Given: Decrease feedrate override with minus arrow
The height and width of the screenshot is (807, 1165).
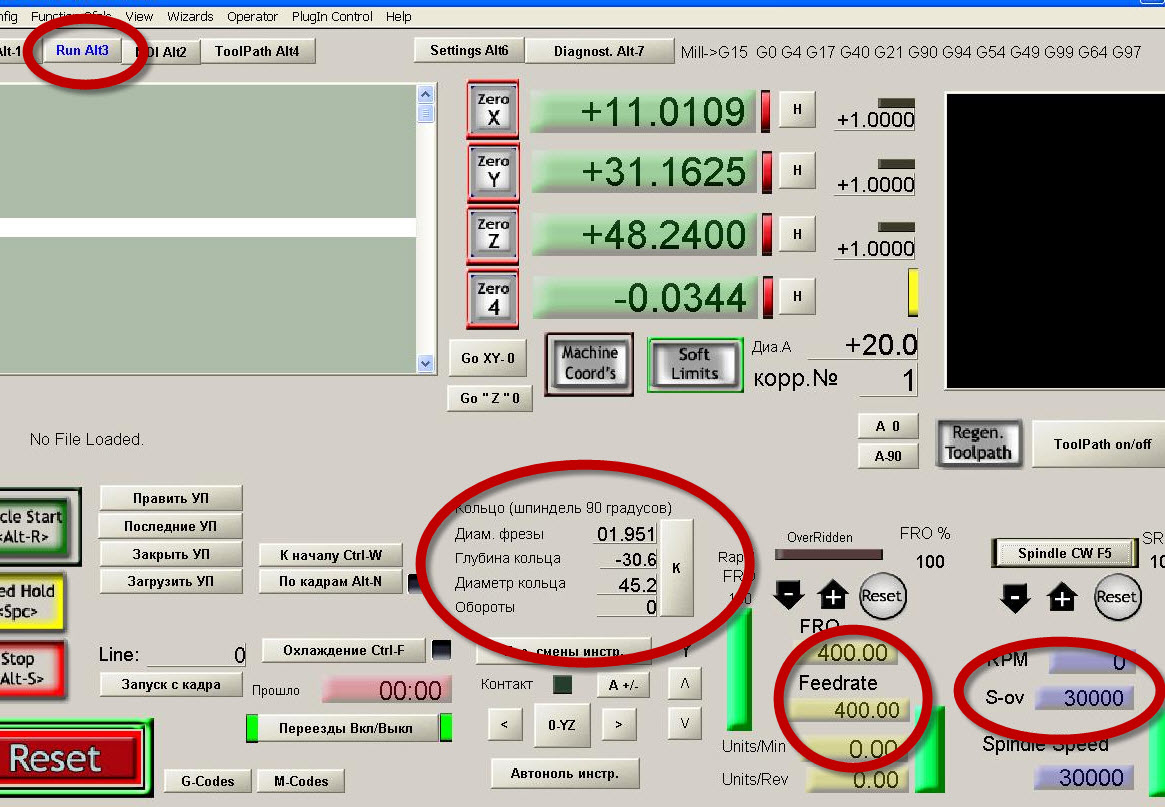Looking at the screenshot, I should point(788,596).
